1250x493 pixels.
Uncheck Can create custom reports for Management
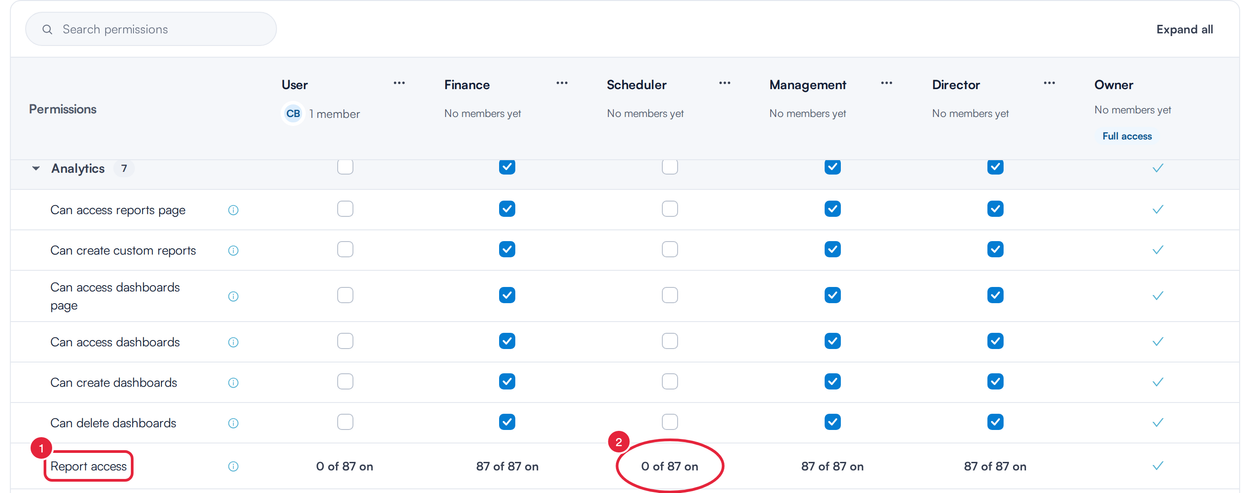click(x=833, y=249)
